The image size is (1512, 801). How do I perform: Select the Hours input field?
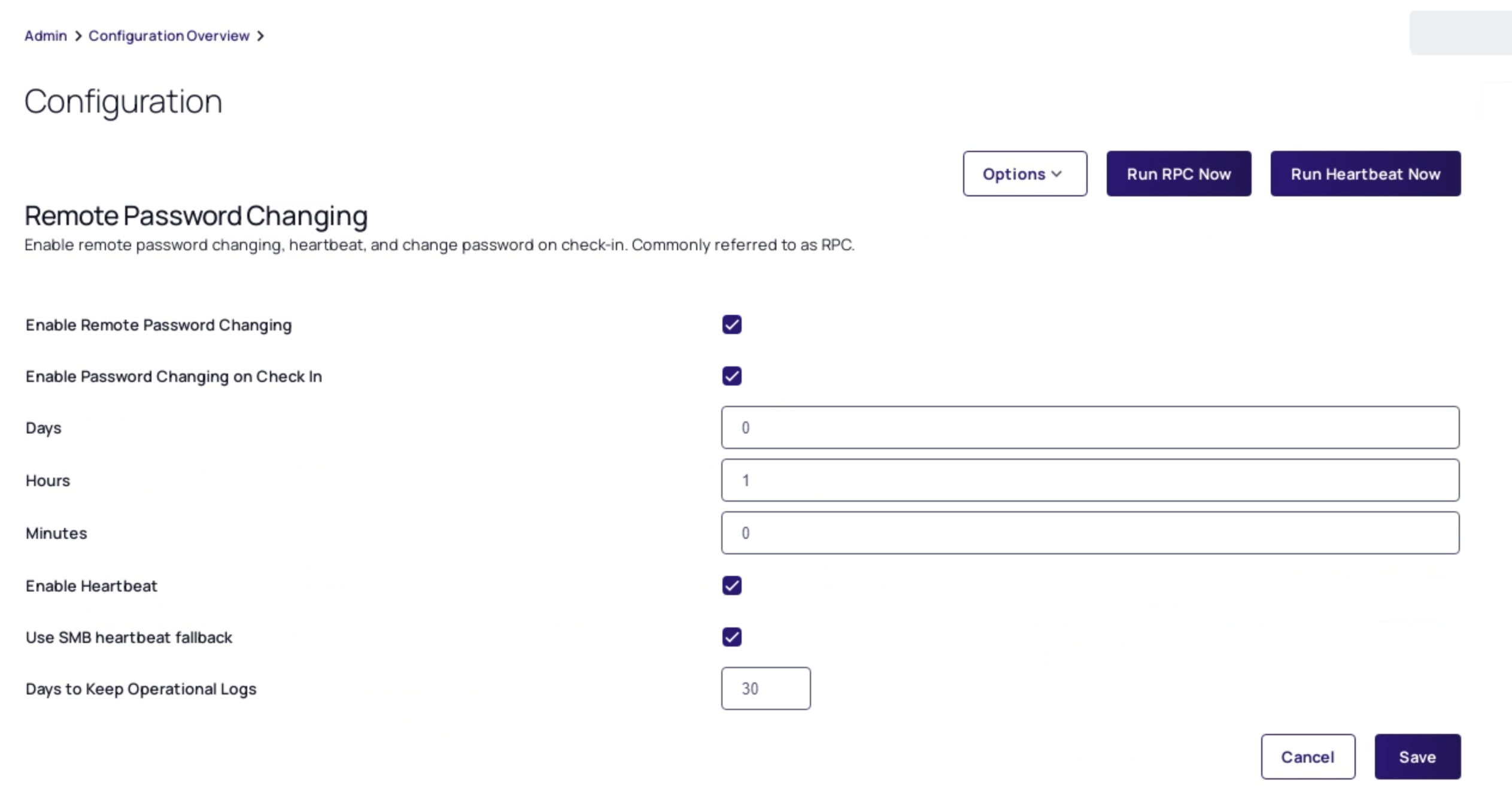tap(1090, 480)
